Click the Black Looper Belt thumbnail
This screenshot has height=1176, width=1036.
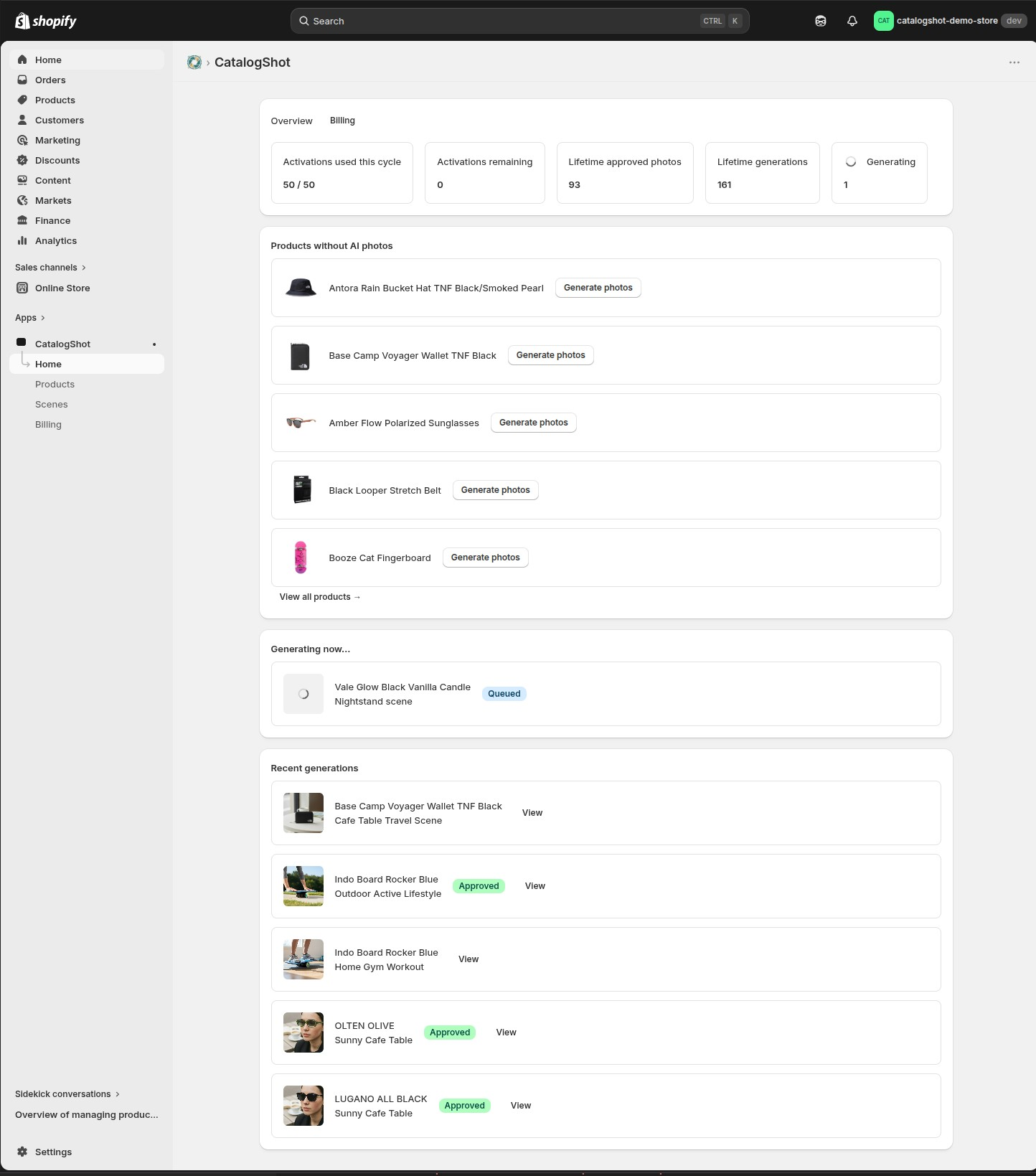coord(301,490)
